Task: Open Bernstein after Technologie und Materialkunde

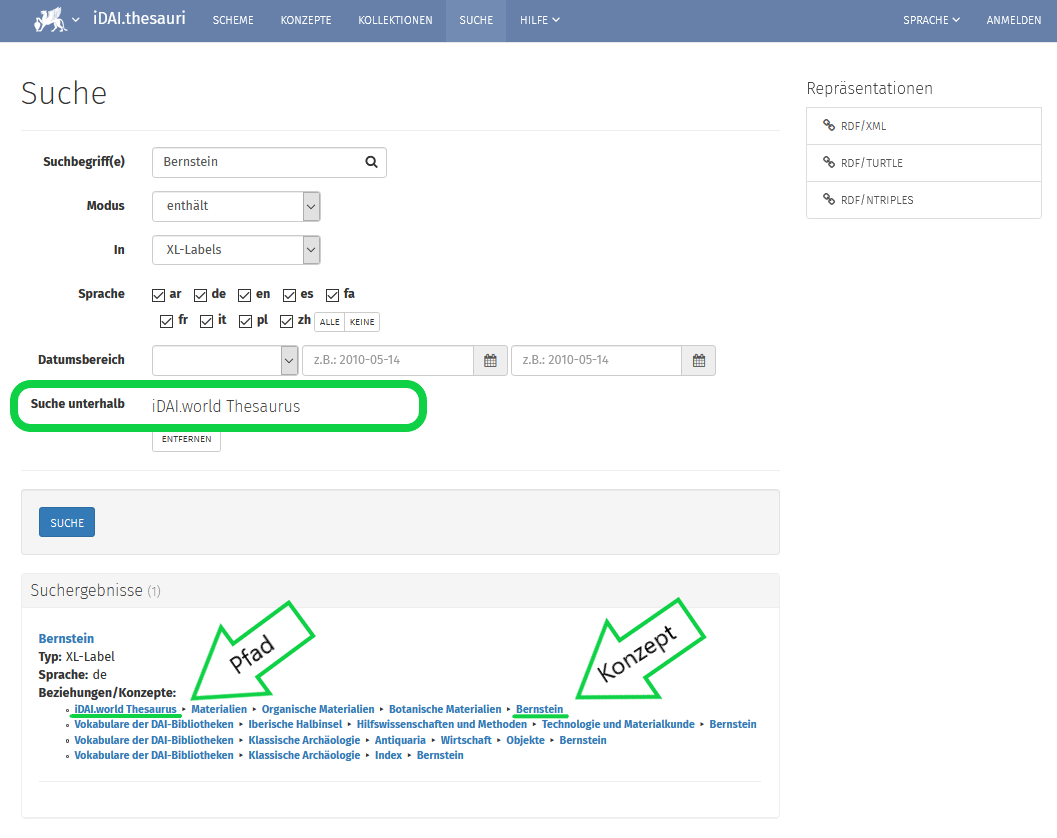Action: tap(733, 724)
